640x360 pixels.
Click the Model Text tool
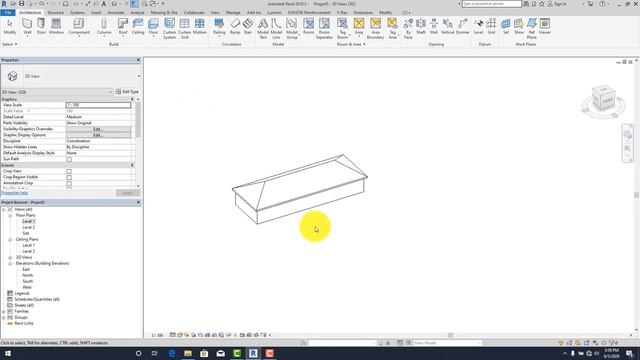(x=263, y=29)
